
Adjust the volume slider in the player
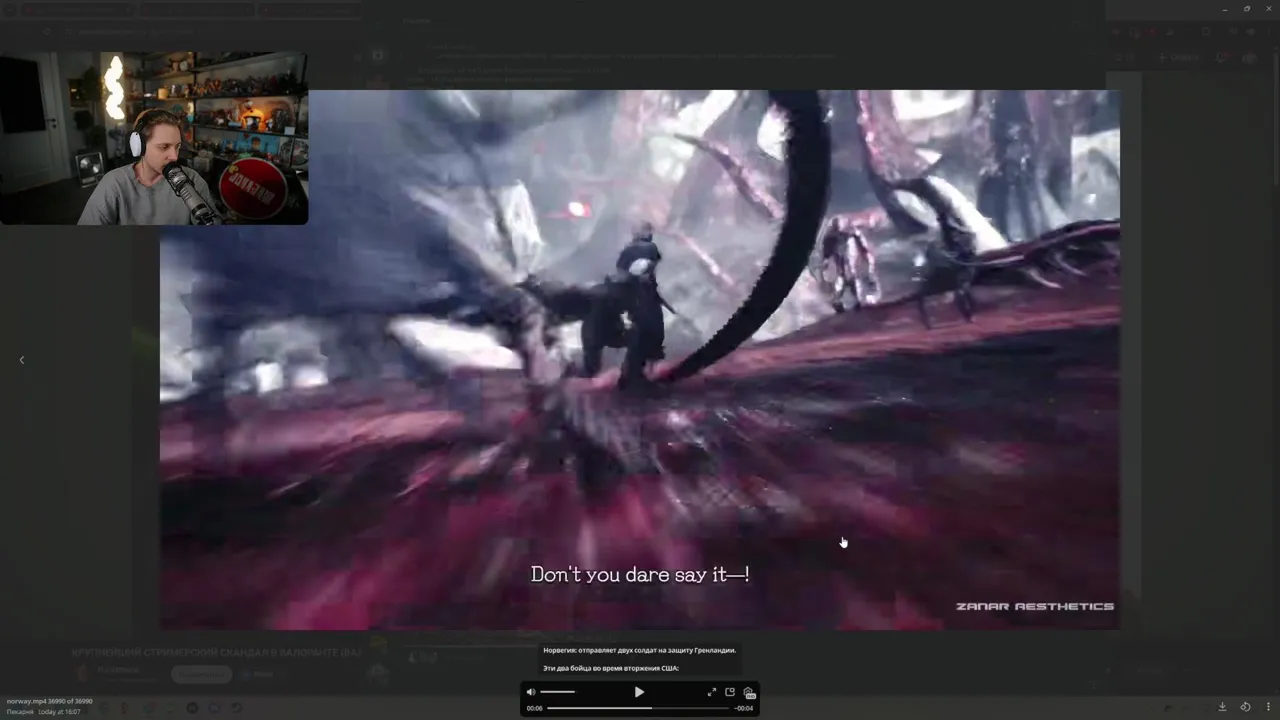[x=558, y=692]
